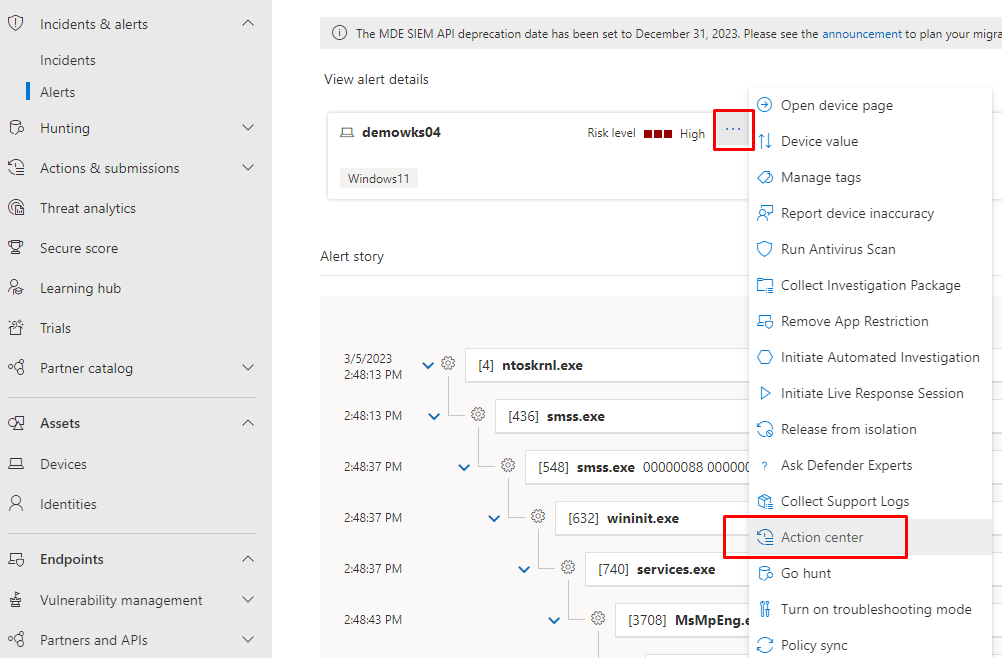Expand the Vulnerability management group
This screenshot has width=1002, height=658.
[248, 600]
